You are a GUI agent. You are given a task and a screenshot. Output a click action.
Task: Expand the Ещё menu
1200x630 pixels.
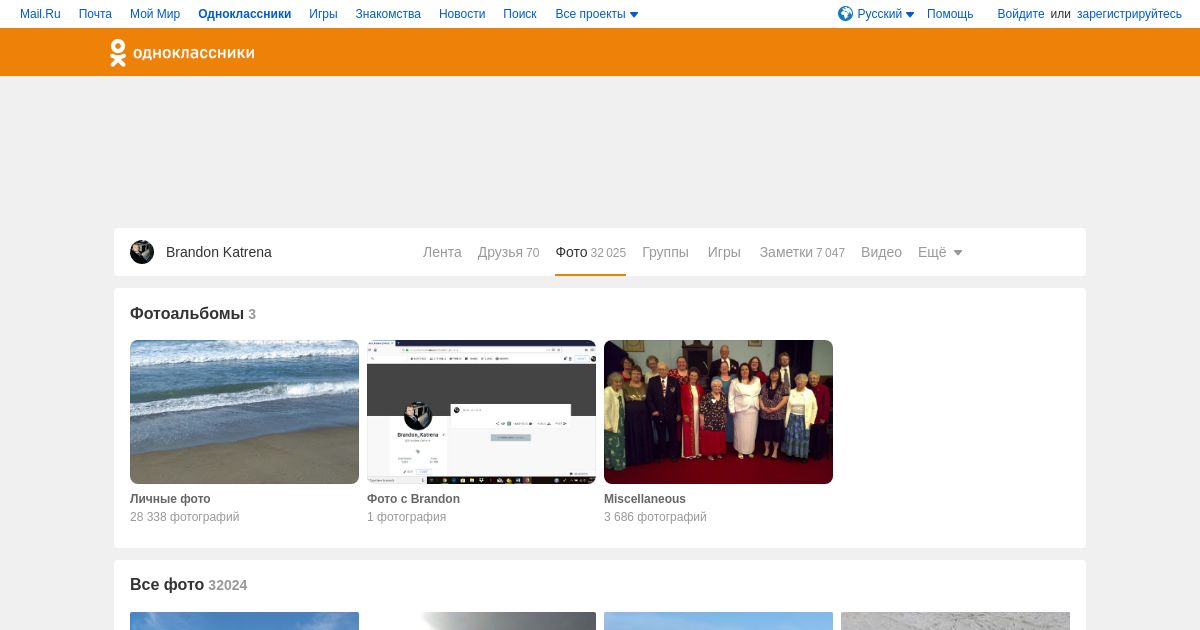[x=940, y=252]
